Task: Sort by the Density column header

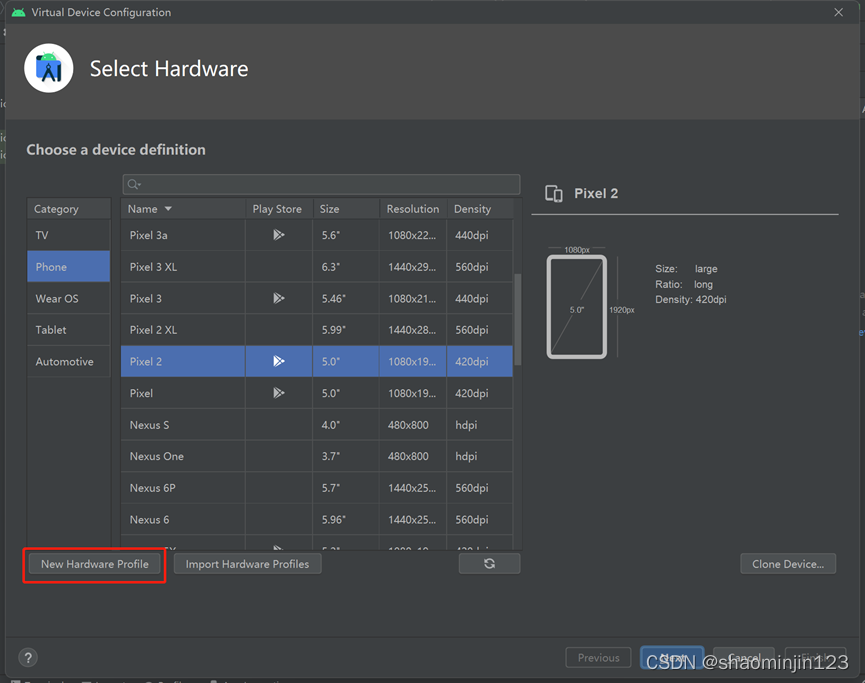Action: pos(480,209)
